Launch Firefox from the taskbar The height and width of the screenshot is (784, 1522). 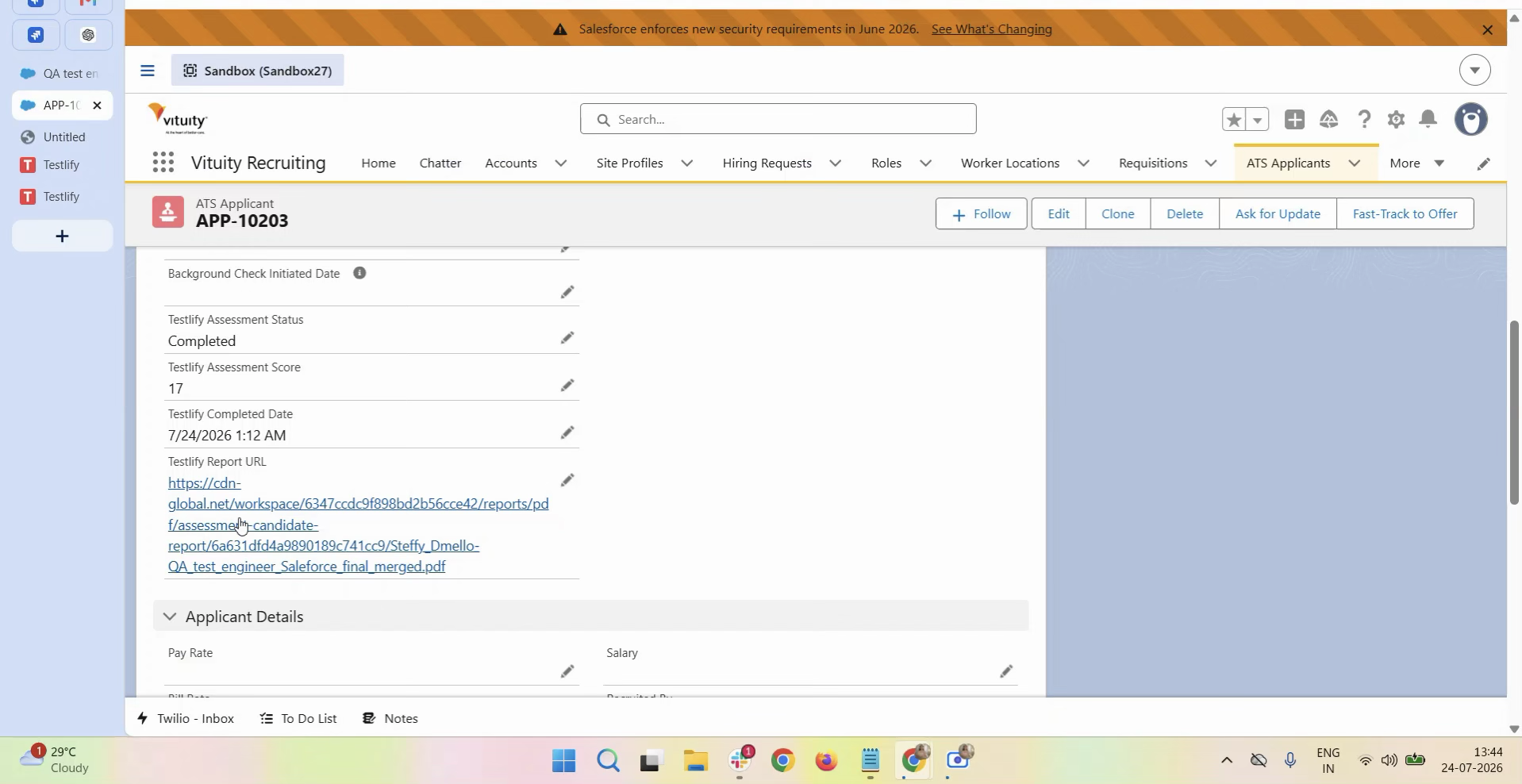pyautogui.click(x=826, y=761)
